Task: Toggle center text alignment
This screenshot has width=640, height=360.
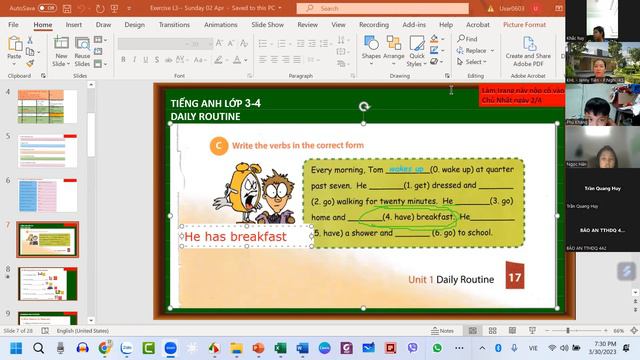Action: pos(274,60)
